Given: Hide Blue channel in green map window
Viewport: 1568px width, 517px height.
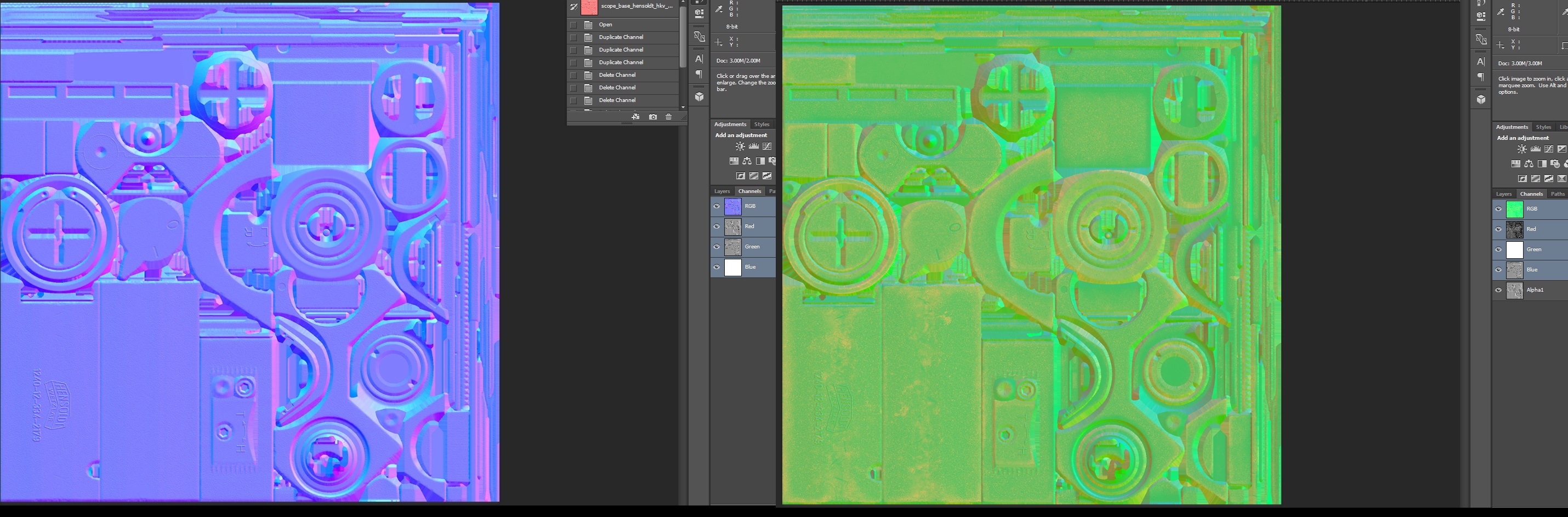Looking at the screenshot, I should click(x=1498, y=270).
